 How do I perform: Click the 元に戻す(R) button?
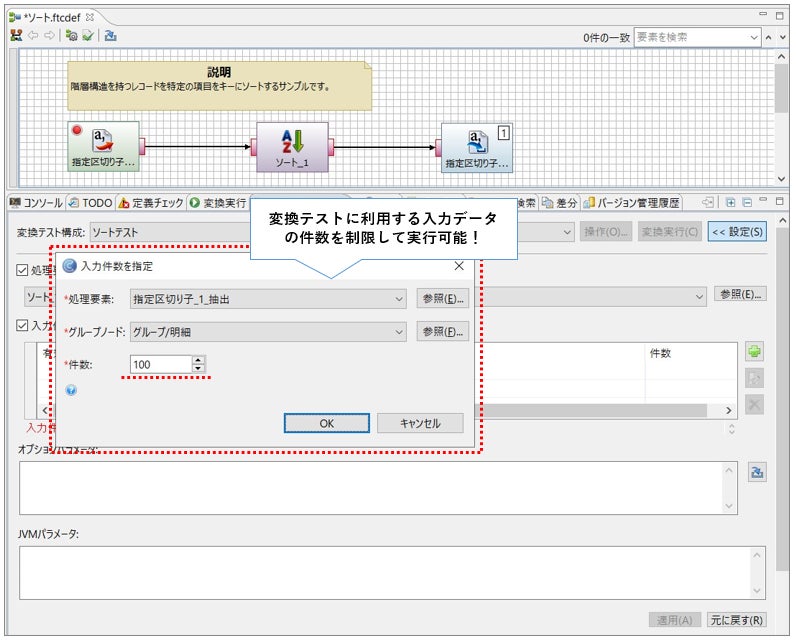tap(736, 620)
